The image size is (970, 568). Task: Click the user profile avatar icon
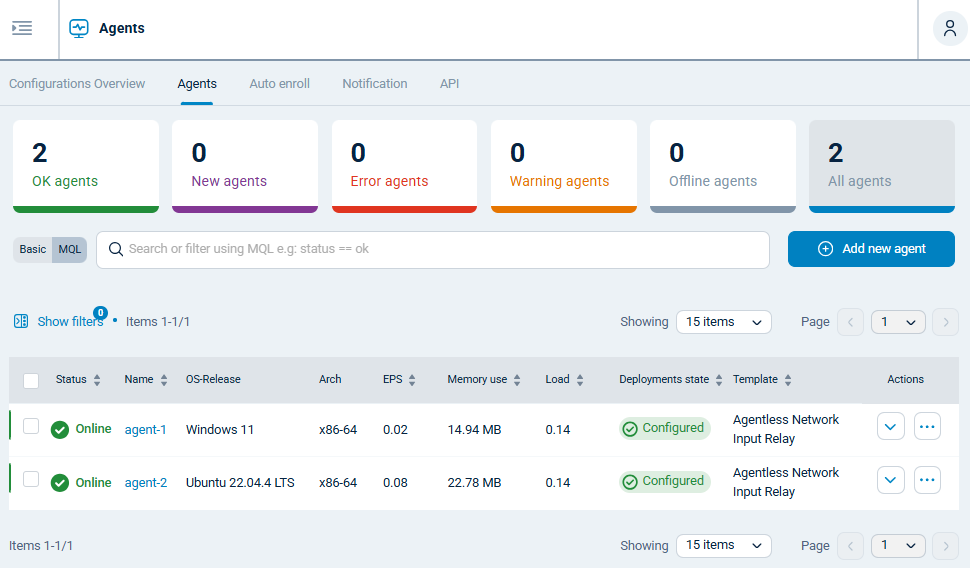click(x=949, y=28)
